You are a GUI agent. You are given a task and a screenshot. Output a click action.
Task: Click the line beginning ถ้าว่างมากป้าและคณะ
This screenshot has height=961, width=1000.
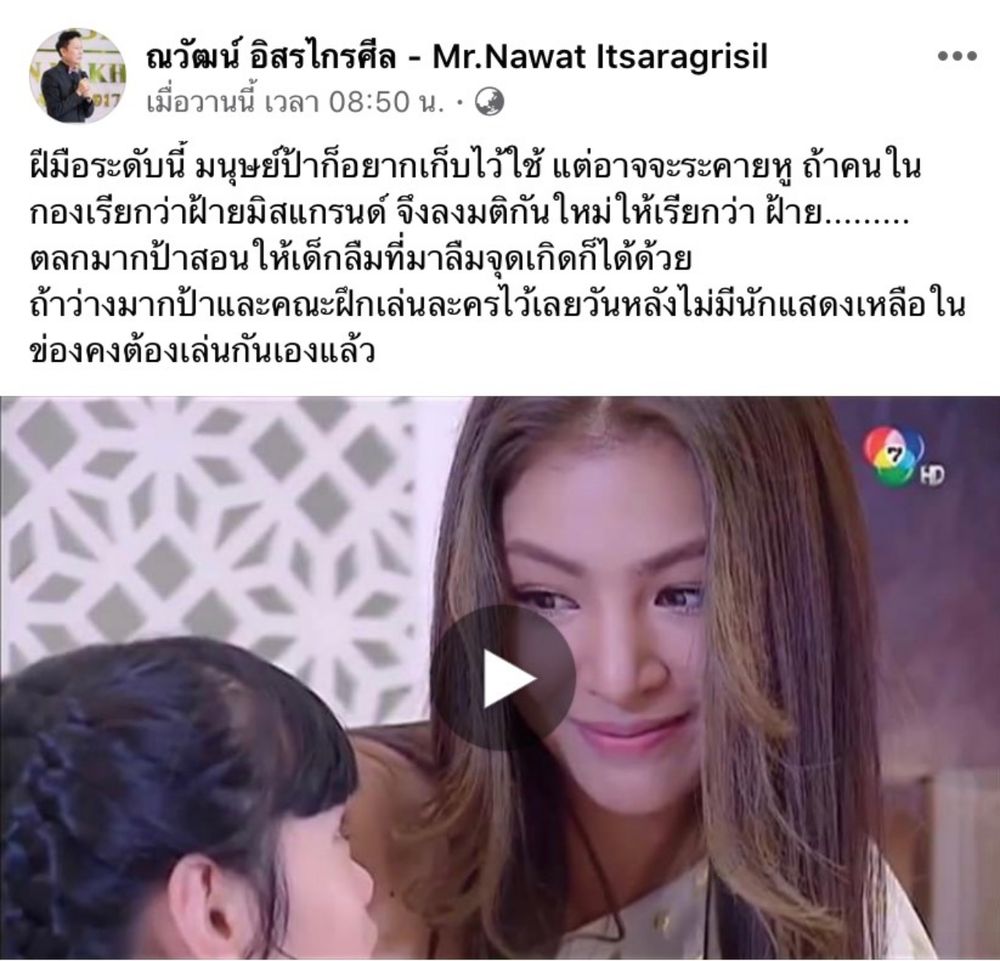(497, 305)
